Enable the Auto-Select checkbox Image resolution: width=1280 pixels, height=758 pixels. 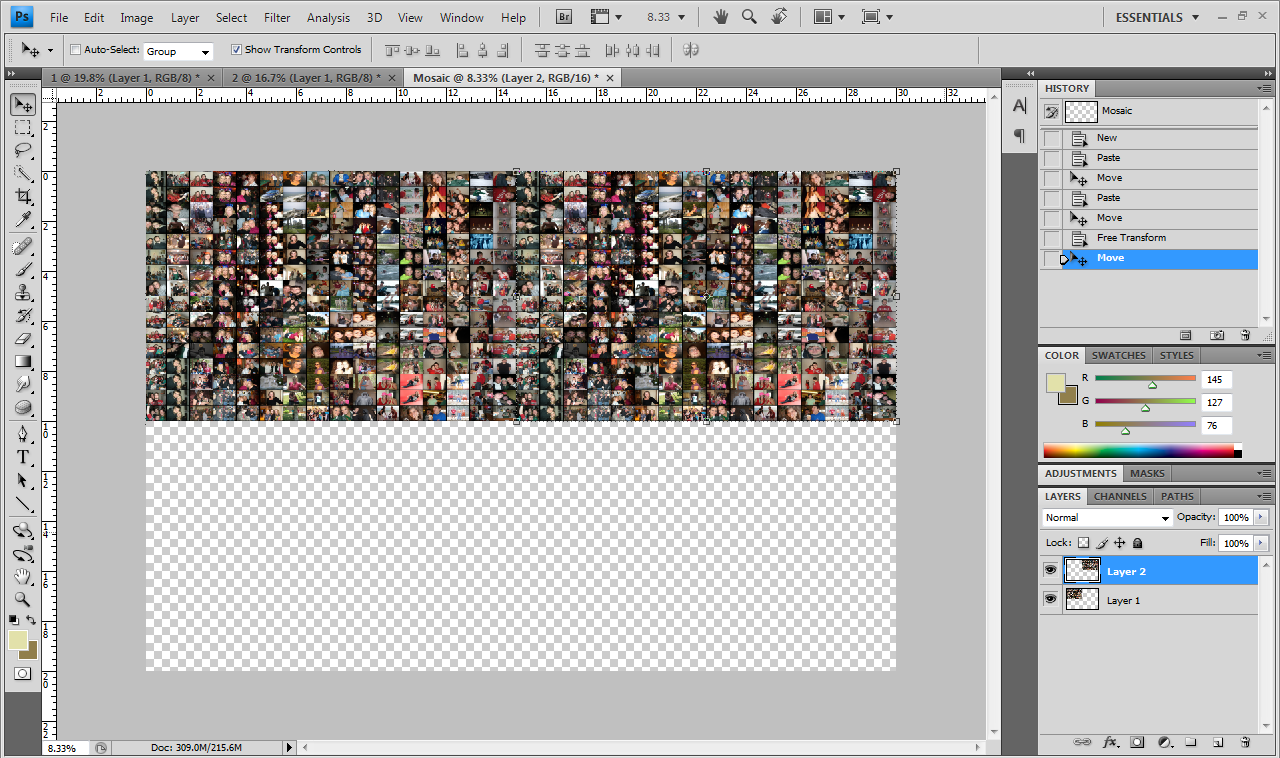(x=76, y=50)
